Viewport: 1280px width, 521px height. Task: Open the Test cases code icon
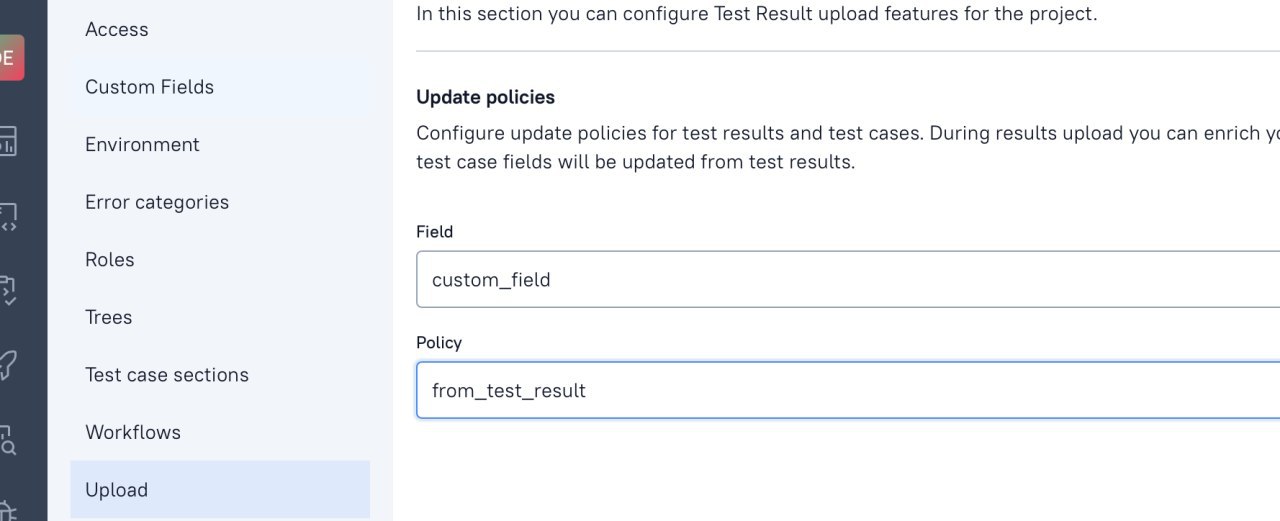(8, 217)
